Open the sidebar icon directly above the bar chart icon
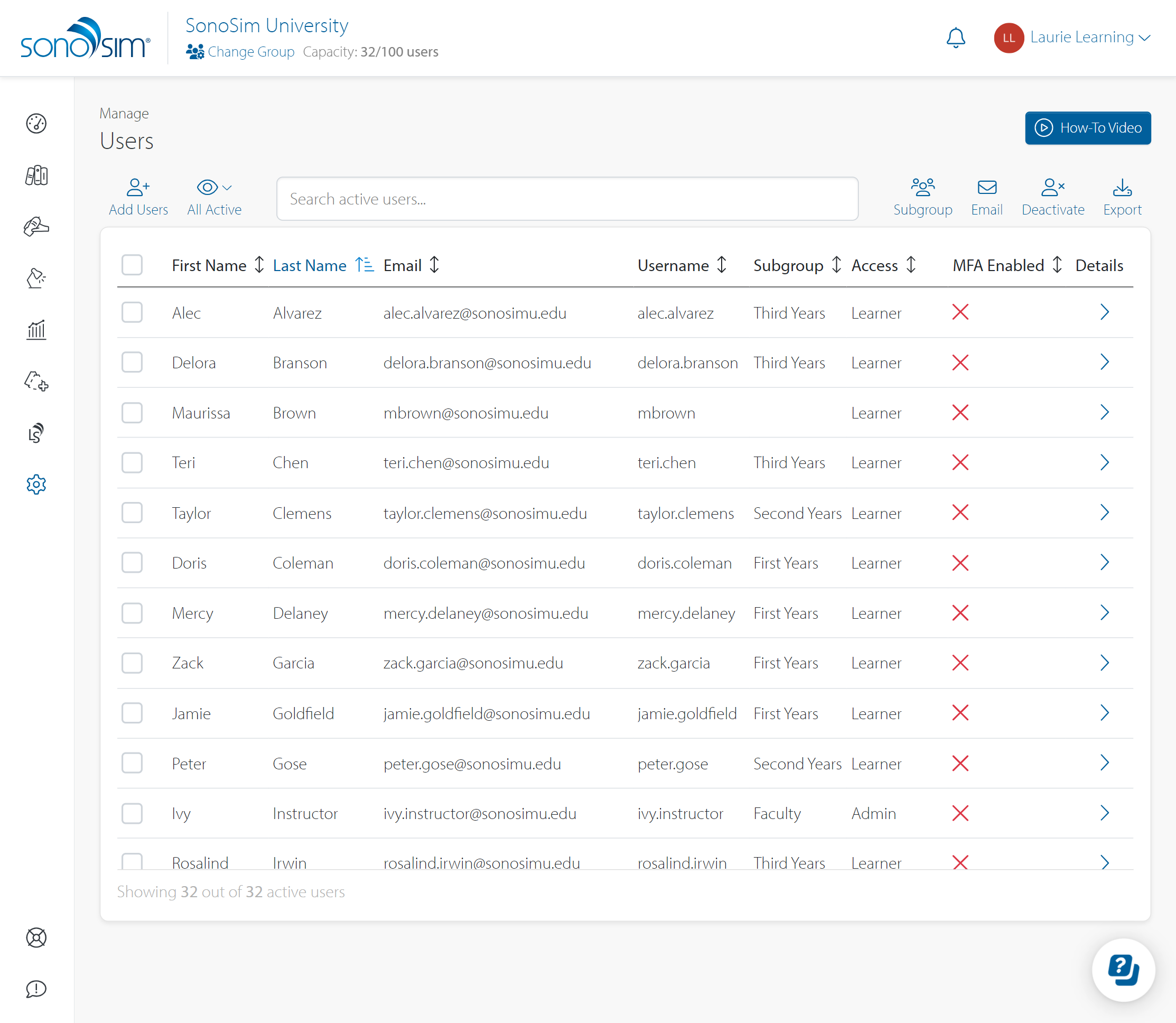 click(36, 278)
